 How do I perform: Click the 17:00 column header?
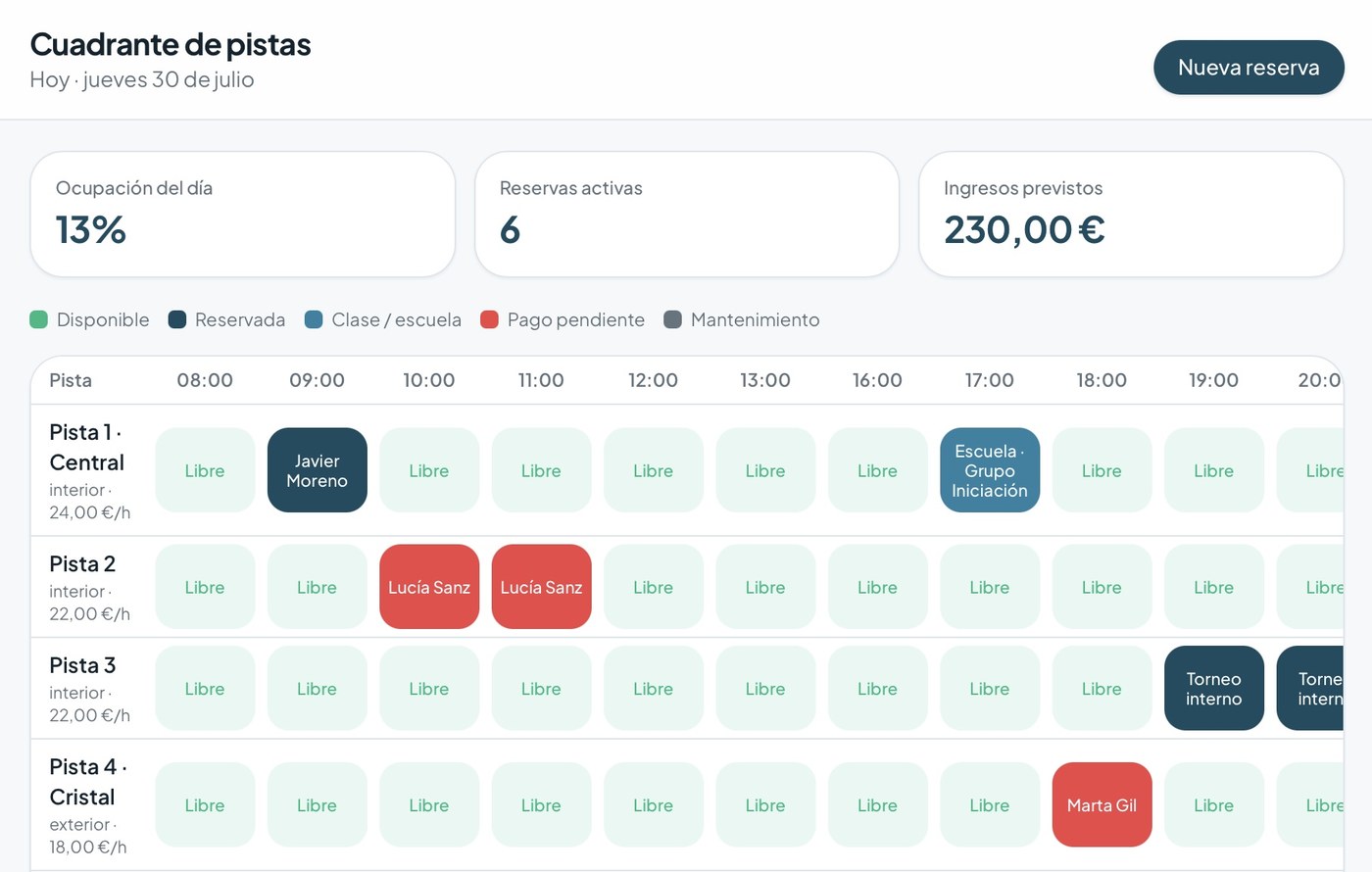click(x=990, y=380)
